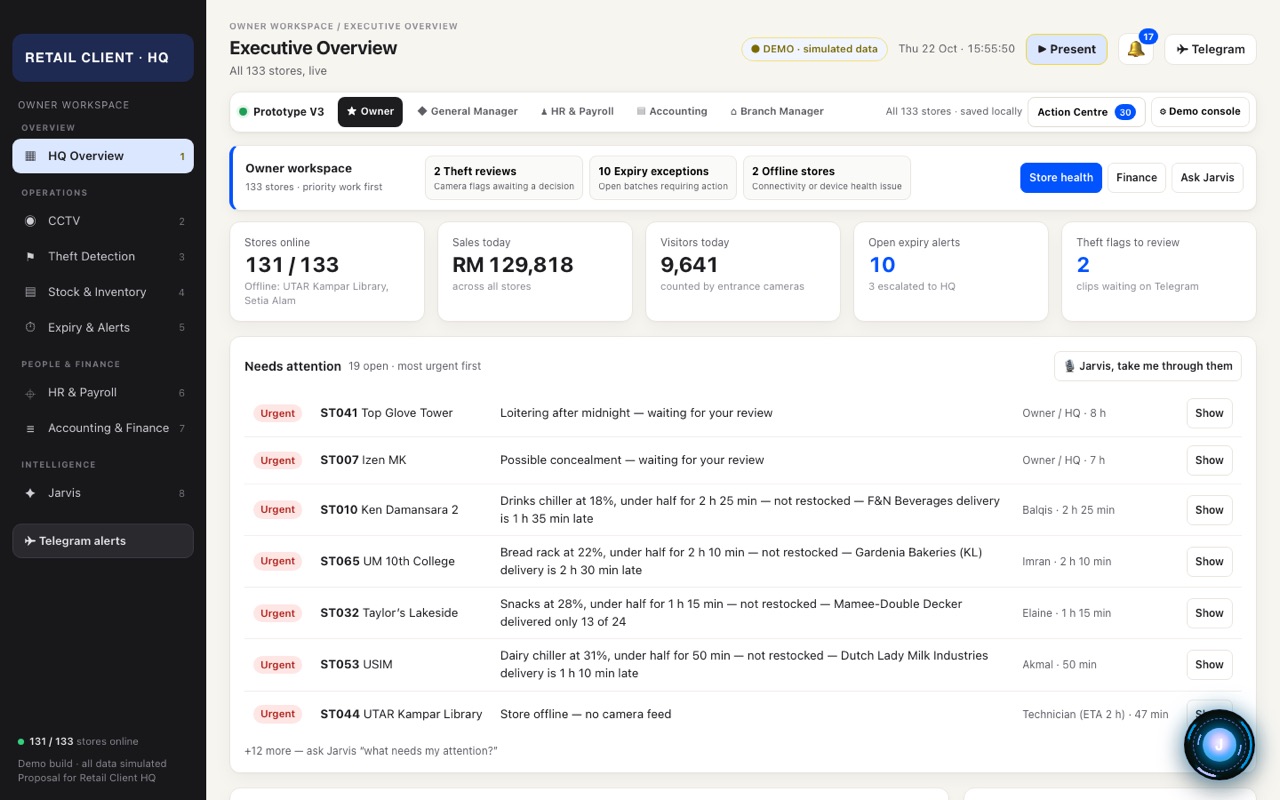
Task: Switch to the Finance view
Action: click(x=1137, y=178)
